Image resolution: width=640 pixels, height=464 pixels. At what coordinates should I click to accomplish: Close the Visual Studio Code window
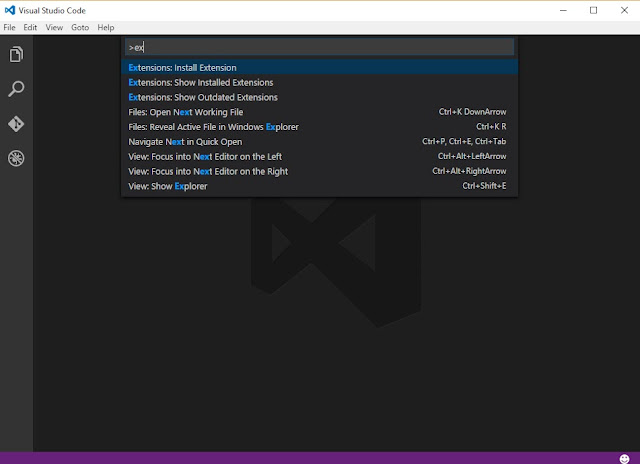624,10
